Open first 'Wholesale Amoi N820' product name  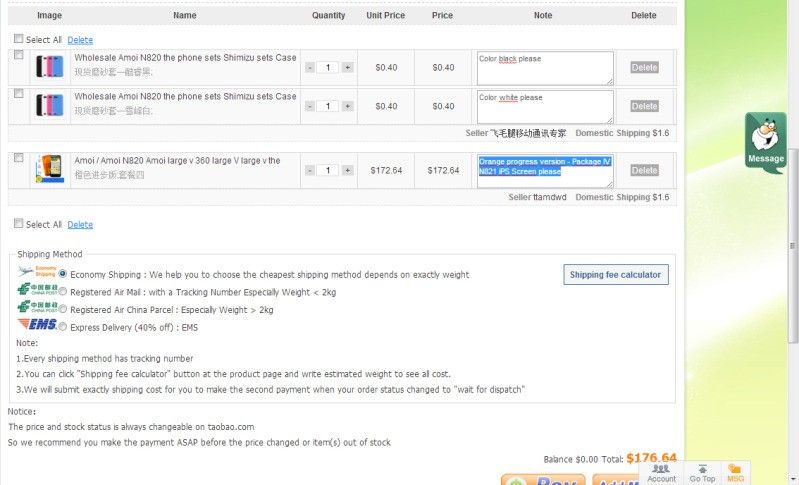coord(185,58)
